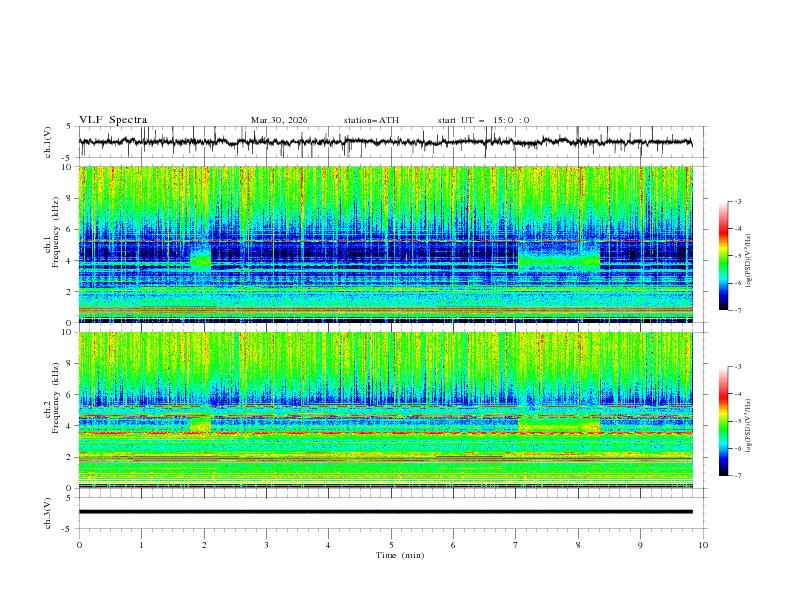The image size is (792, 612).
Task: Click the '-3' tick on ch.1 colorbar
Action: (x=737, y=201)
